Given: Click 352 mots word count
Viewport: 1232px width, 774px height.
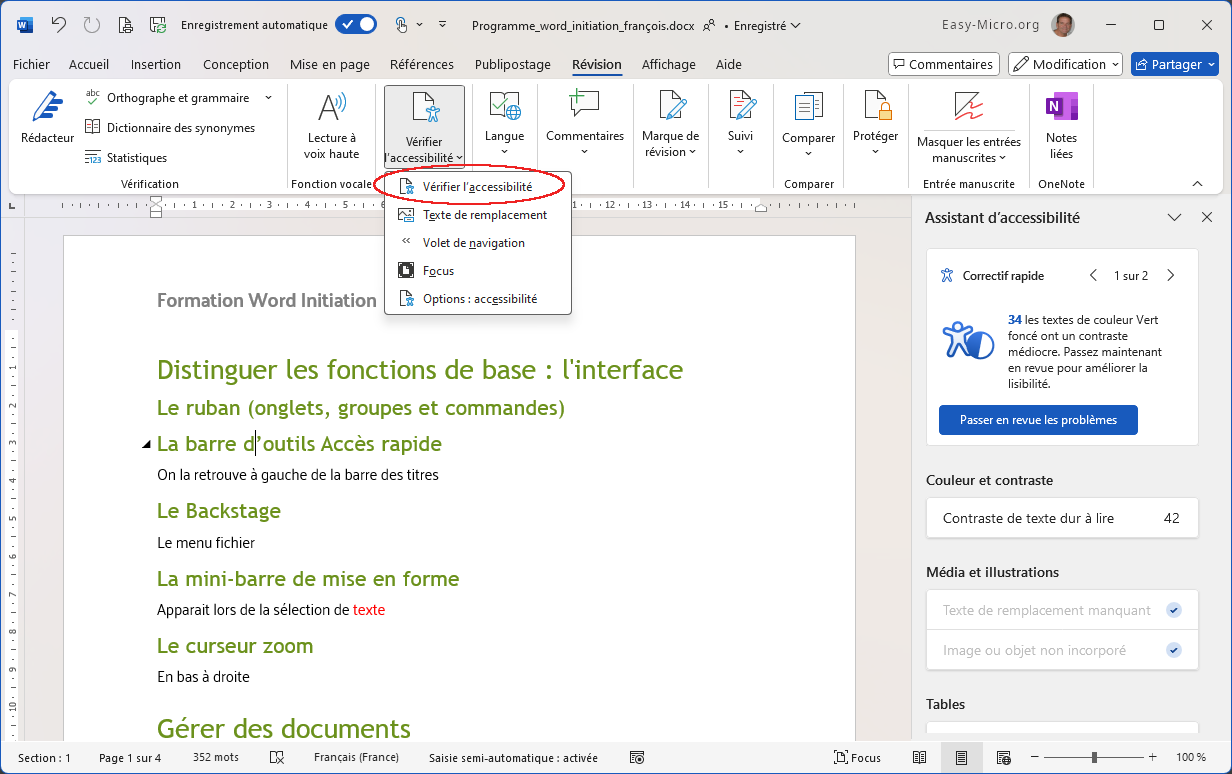Looking at the screenshot, I should [216, 758].
